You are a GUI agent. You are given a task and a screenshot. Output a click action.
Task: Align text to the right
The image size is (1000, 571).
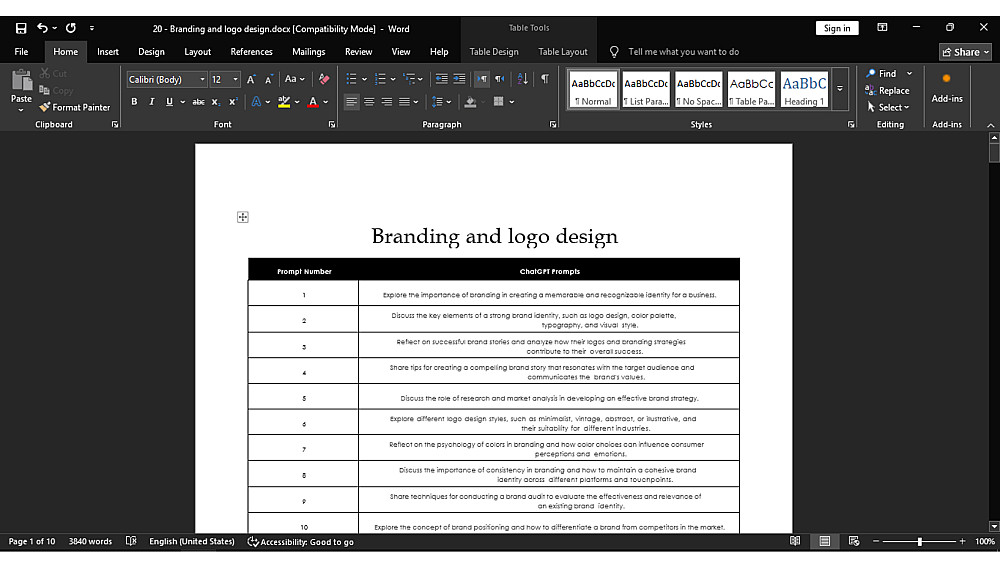(x=386, y=101)
